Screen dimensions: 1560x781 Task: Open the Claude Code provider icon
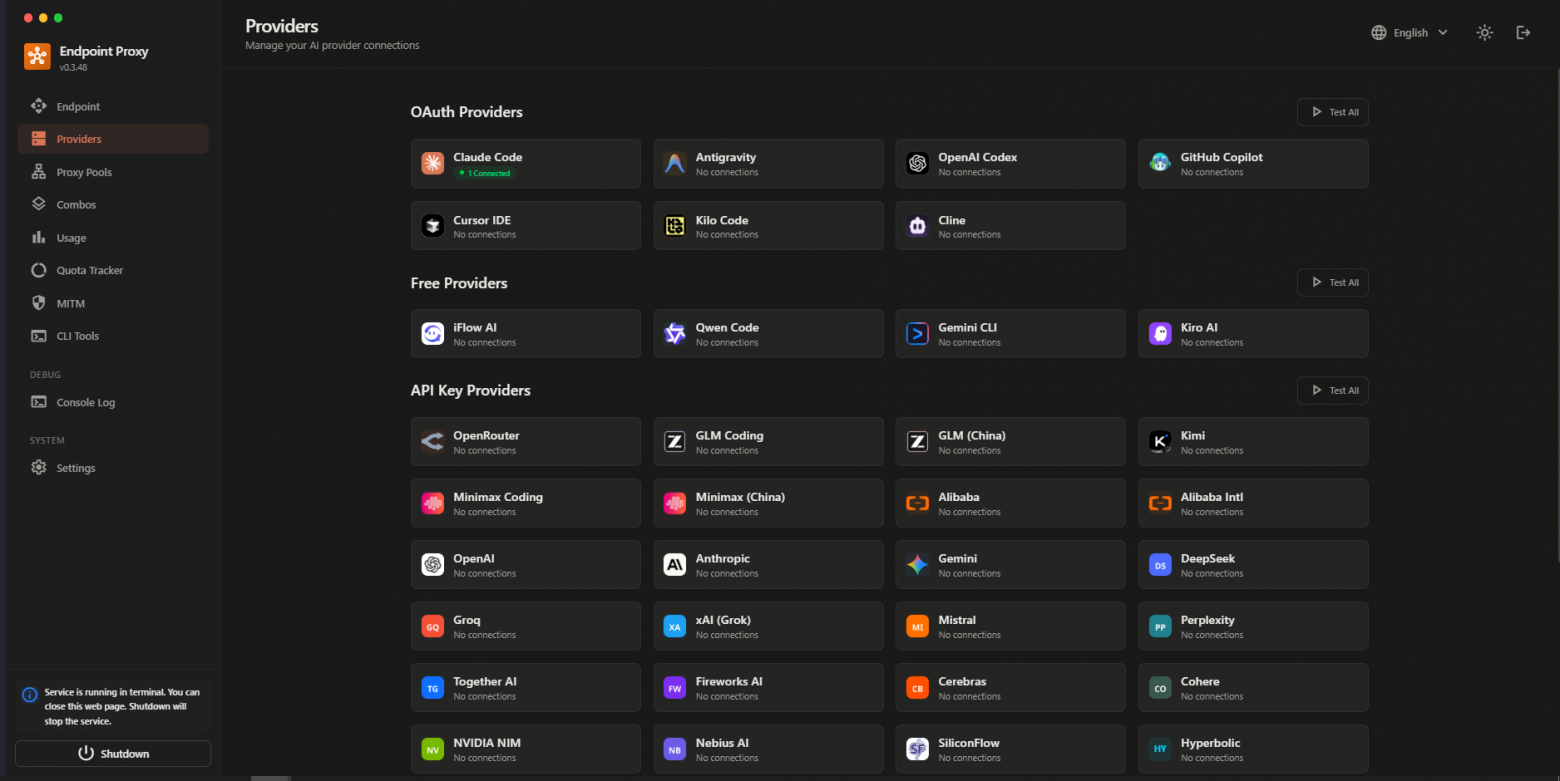[x=432, y=164]
